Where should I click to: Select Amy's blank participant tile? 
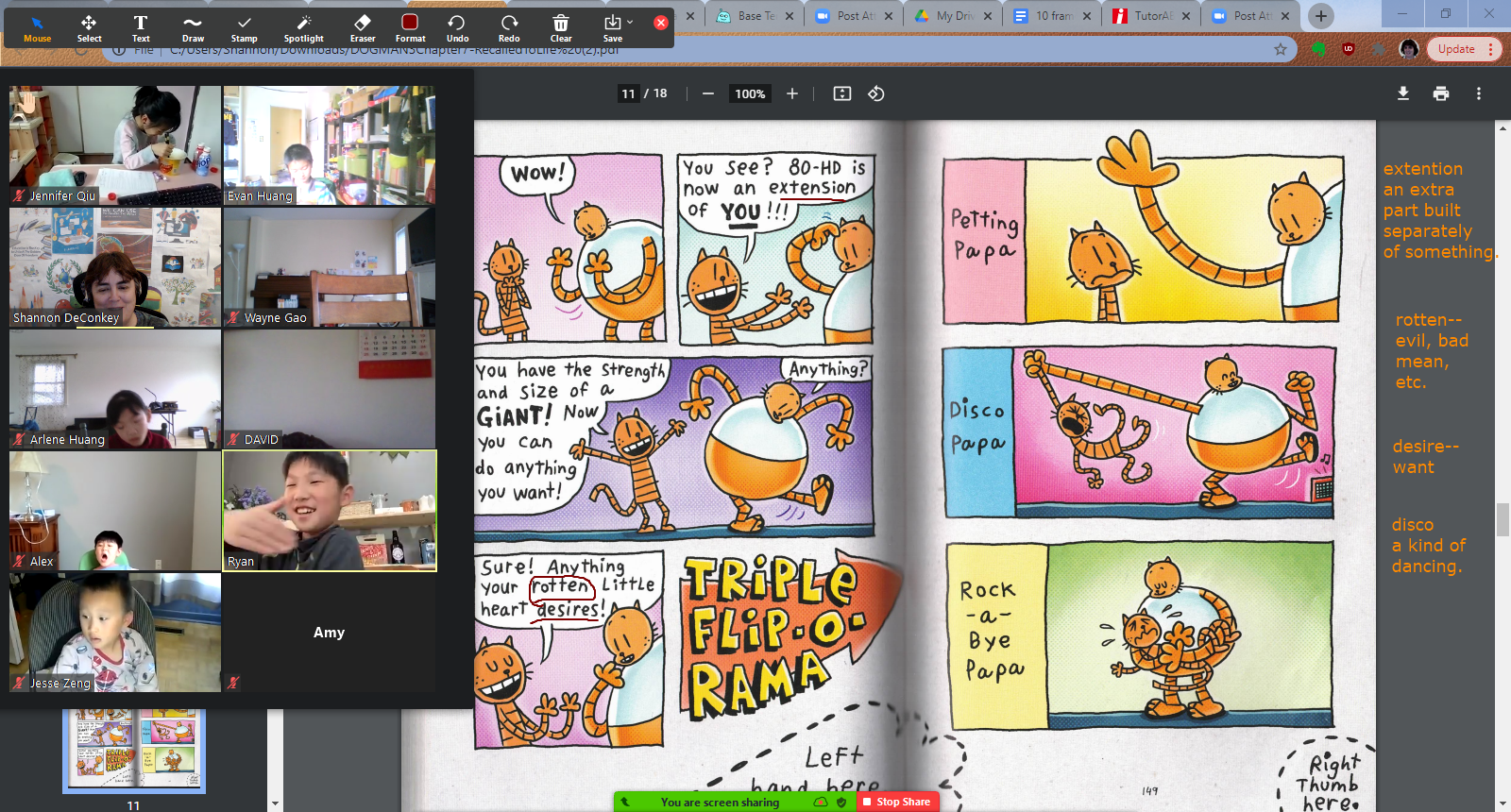330,633
